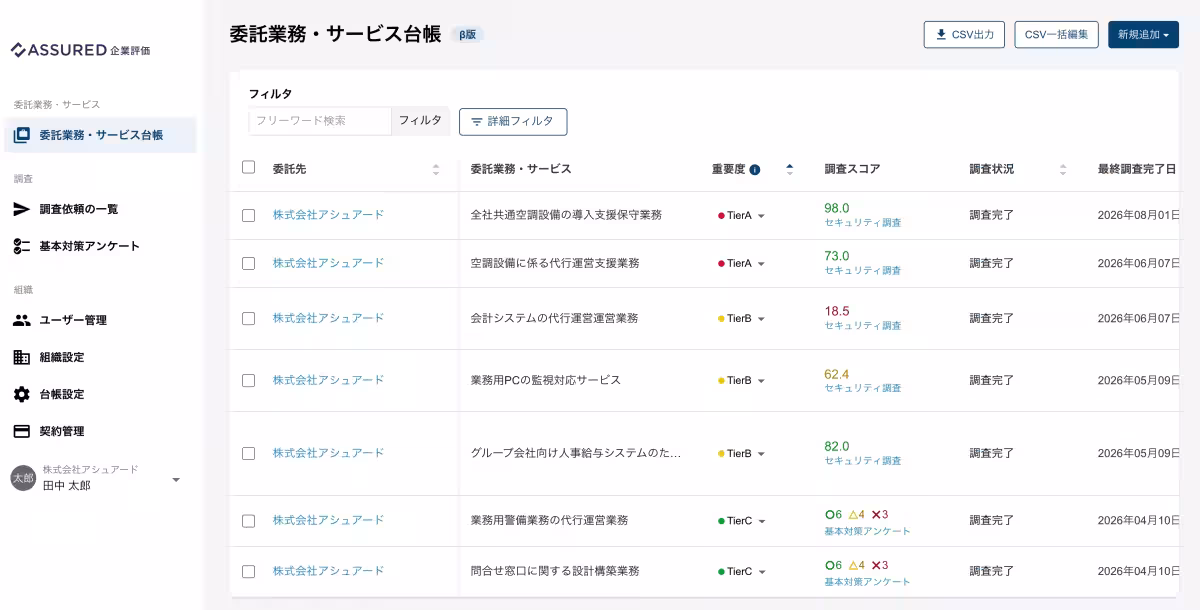
Task: Check the 空調設備に係る代行運営支援業務 row
Action: coord(248,264)
